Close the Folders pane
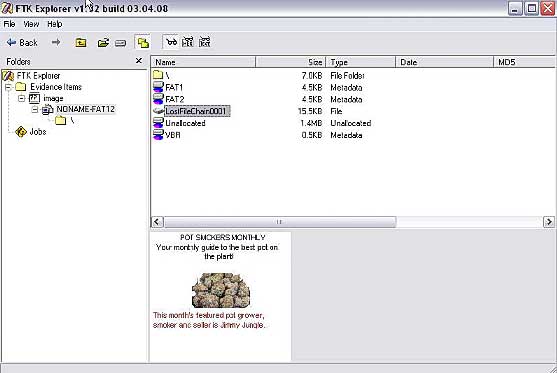This screenshot has width=557, height=373. coord(139,61)
